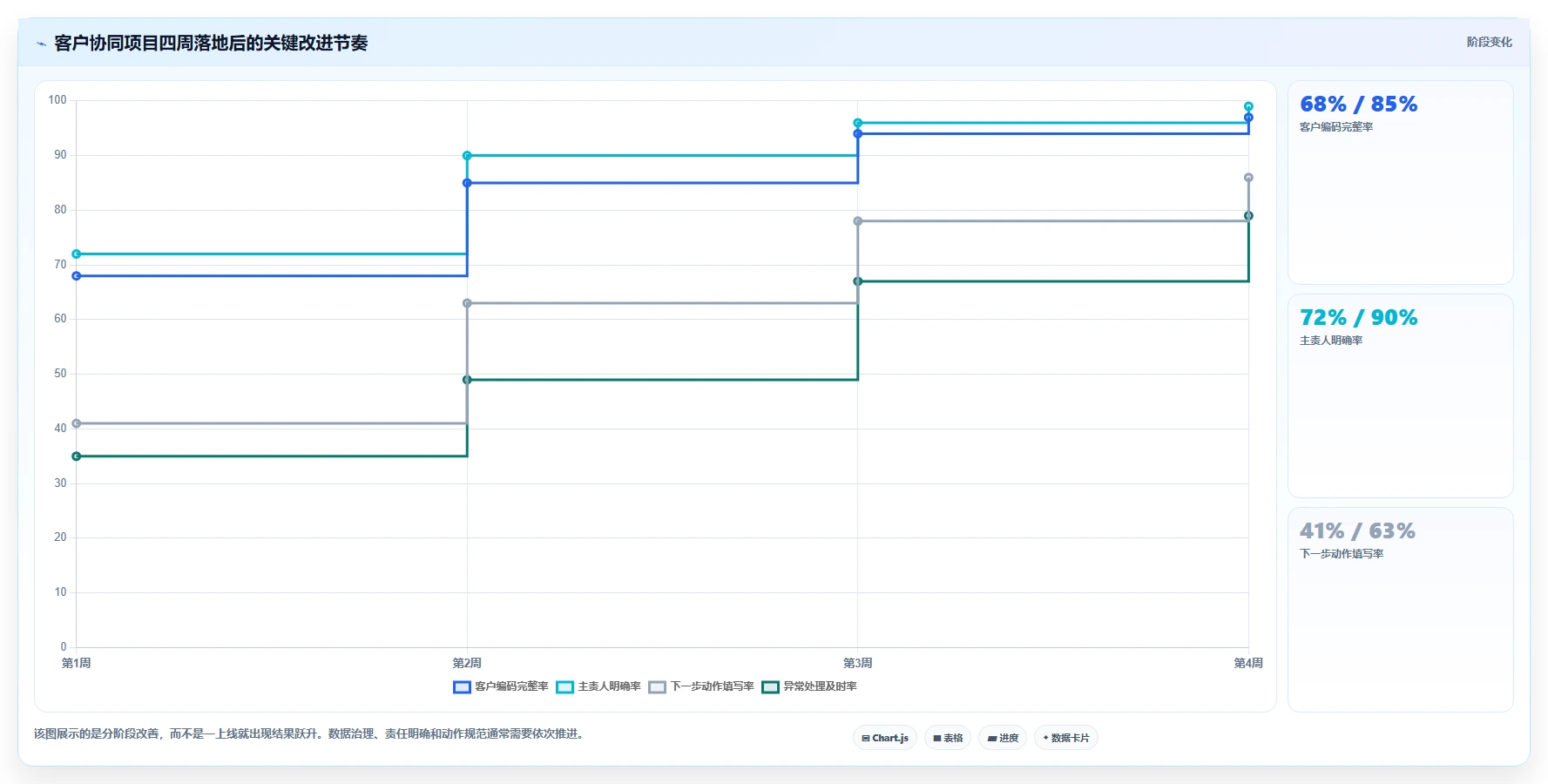Screen dimensions: 1548x784
Task: Click 异常处理及时率 data point at 第3周
Action: 858,281
